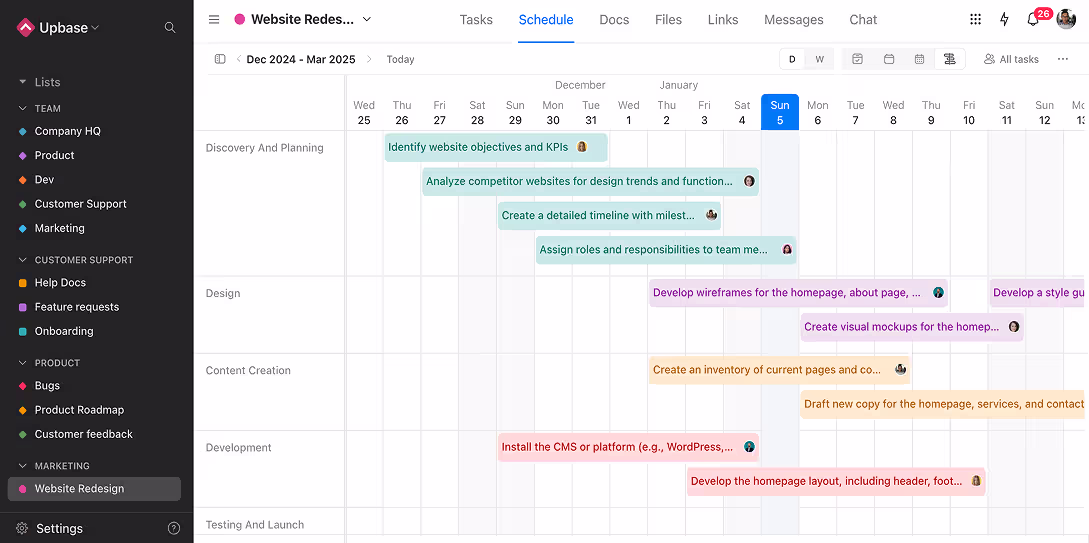Open the All tasks filter
This screenshot has width=1089, height=543.
click(1011, 59)
